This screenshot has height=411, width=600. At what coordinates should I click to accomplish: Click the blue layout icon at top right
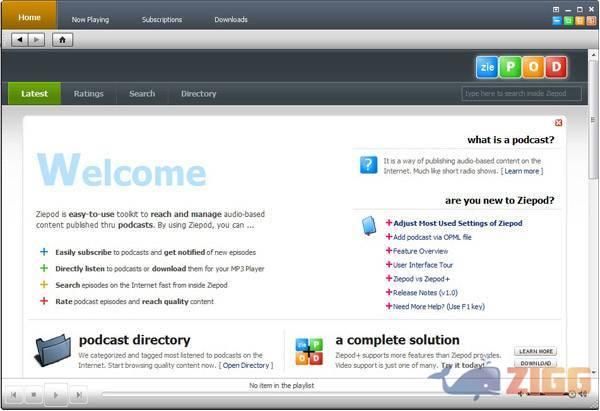pos(555,20)
